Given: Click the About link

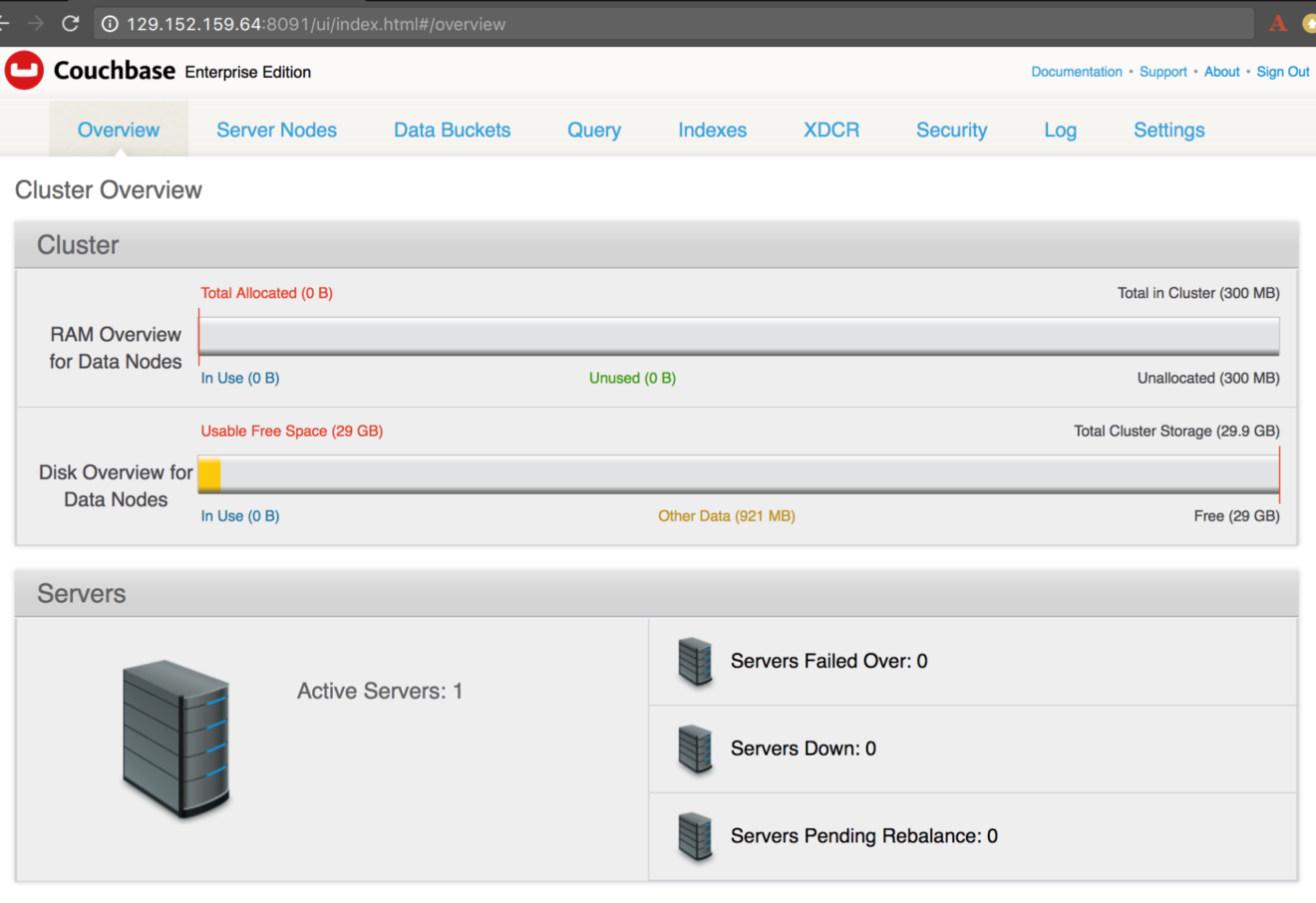Looking at the screenshot, I should [x=1221, y=71].
